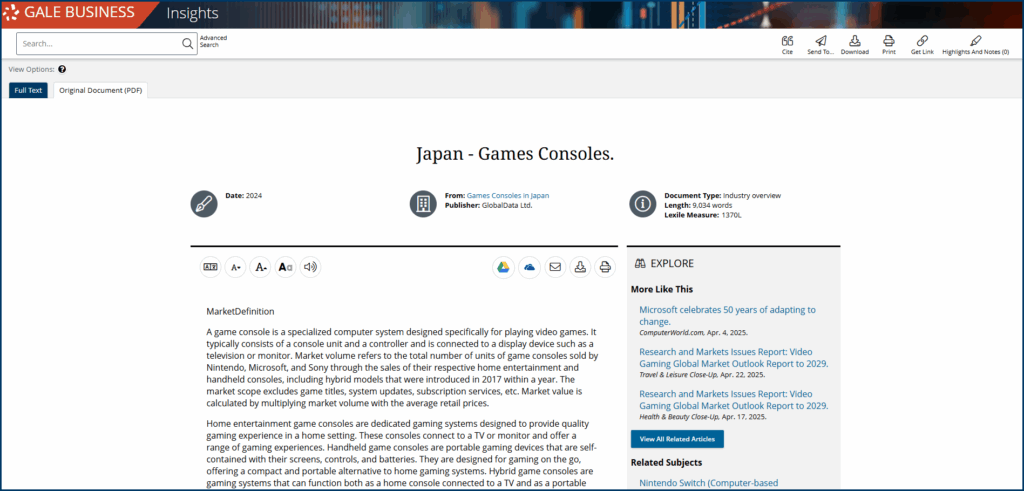Open Send To paper-plane icon
This screenshot has height=491, width=1024.
[x=820, y=40]
